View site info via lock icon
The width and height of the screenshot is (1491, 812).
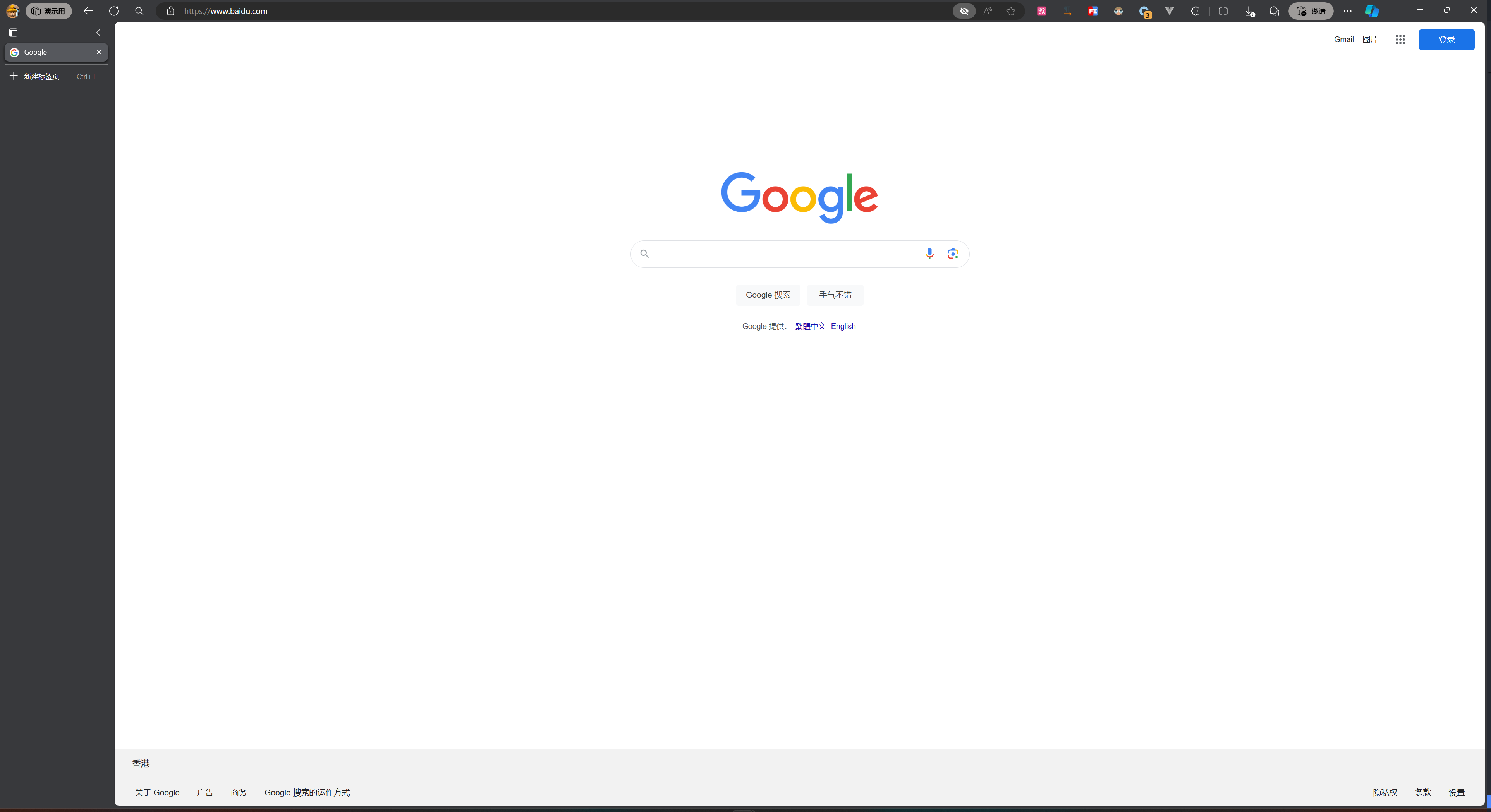click(x=171, y=11)
